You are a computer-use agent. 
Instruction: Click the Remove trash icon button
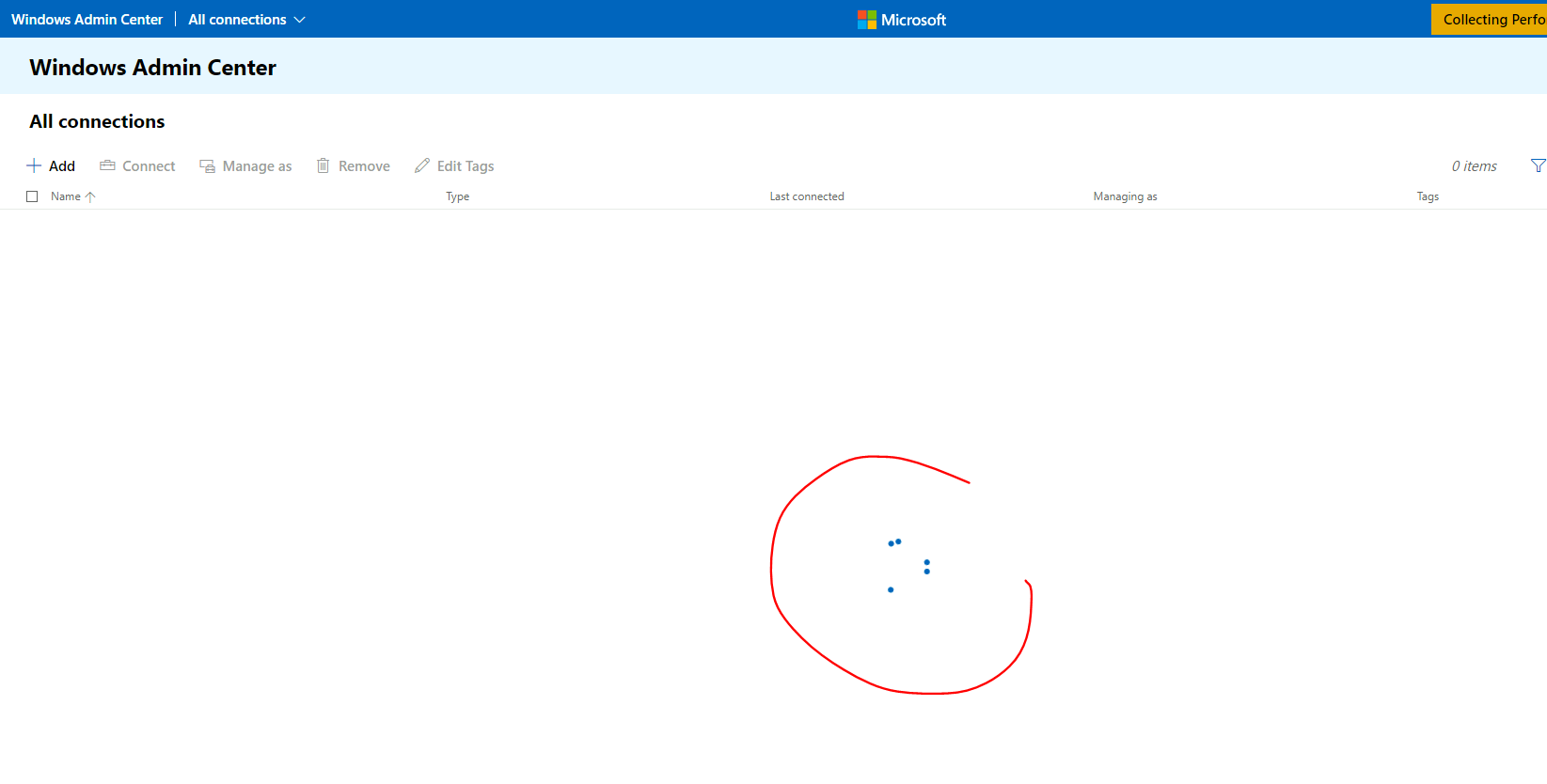(353, 165)
